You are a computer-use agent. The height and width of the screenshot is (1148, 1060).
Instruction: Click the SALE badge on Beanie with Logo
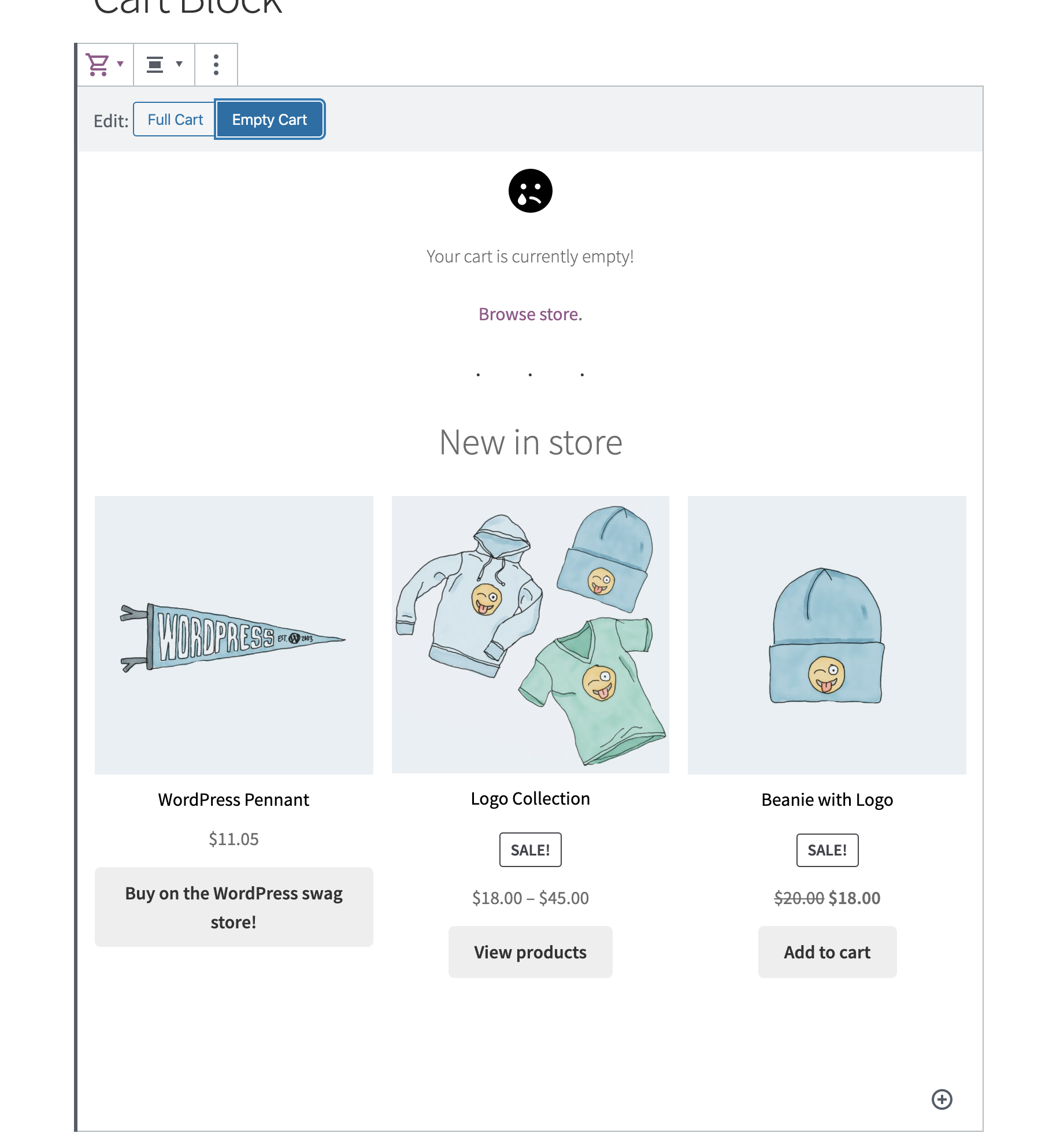pos(827,850)
